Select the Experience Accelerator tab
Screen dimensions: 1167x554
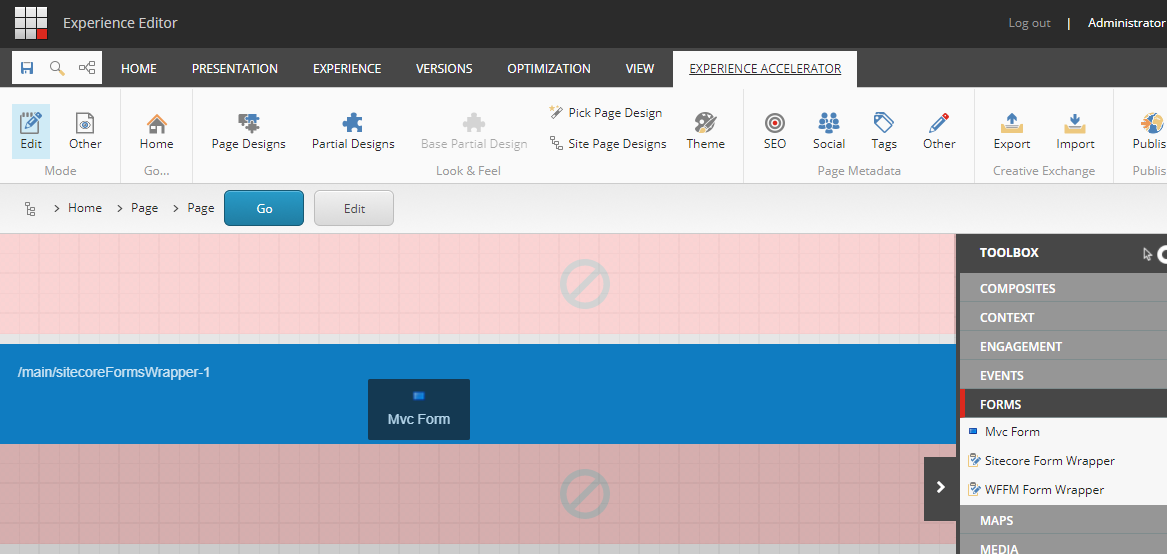765,69
